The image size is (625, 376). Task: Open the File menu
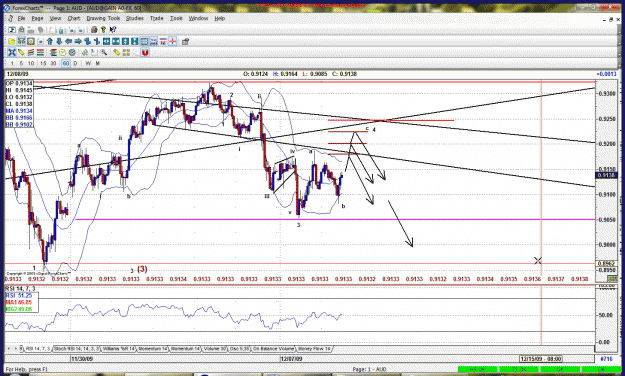coord(21,18)
